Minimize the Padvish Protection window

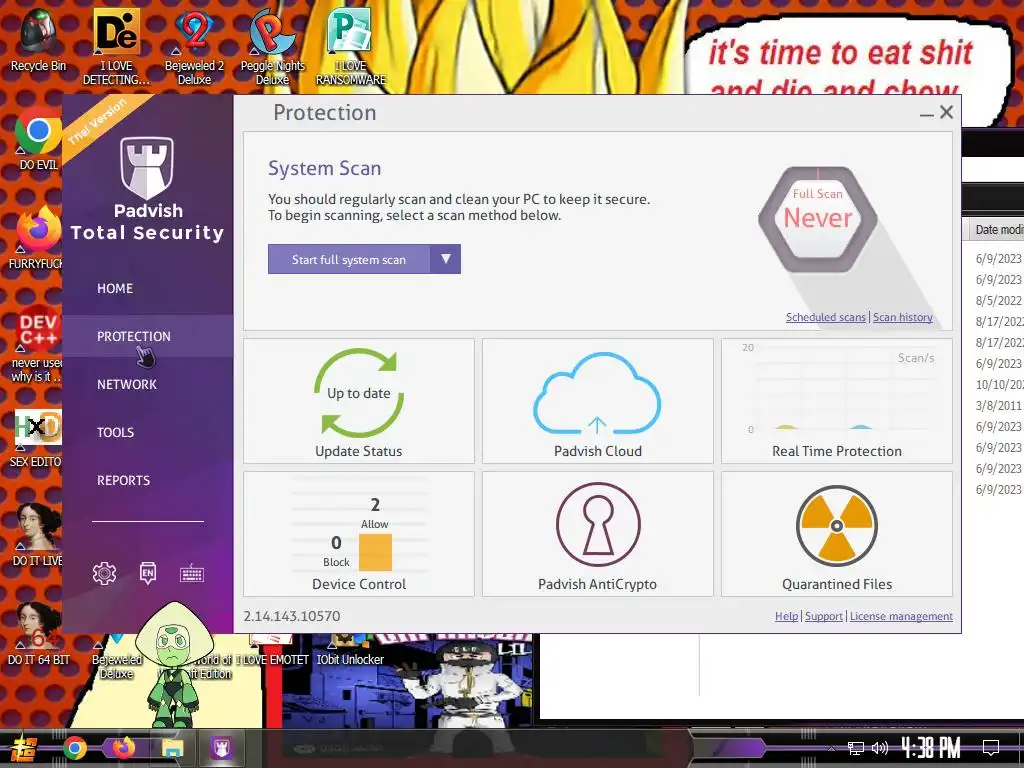[x=926, y=113]
